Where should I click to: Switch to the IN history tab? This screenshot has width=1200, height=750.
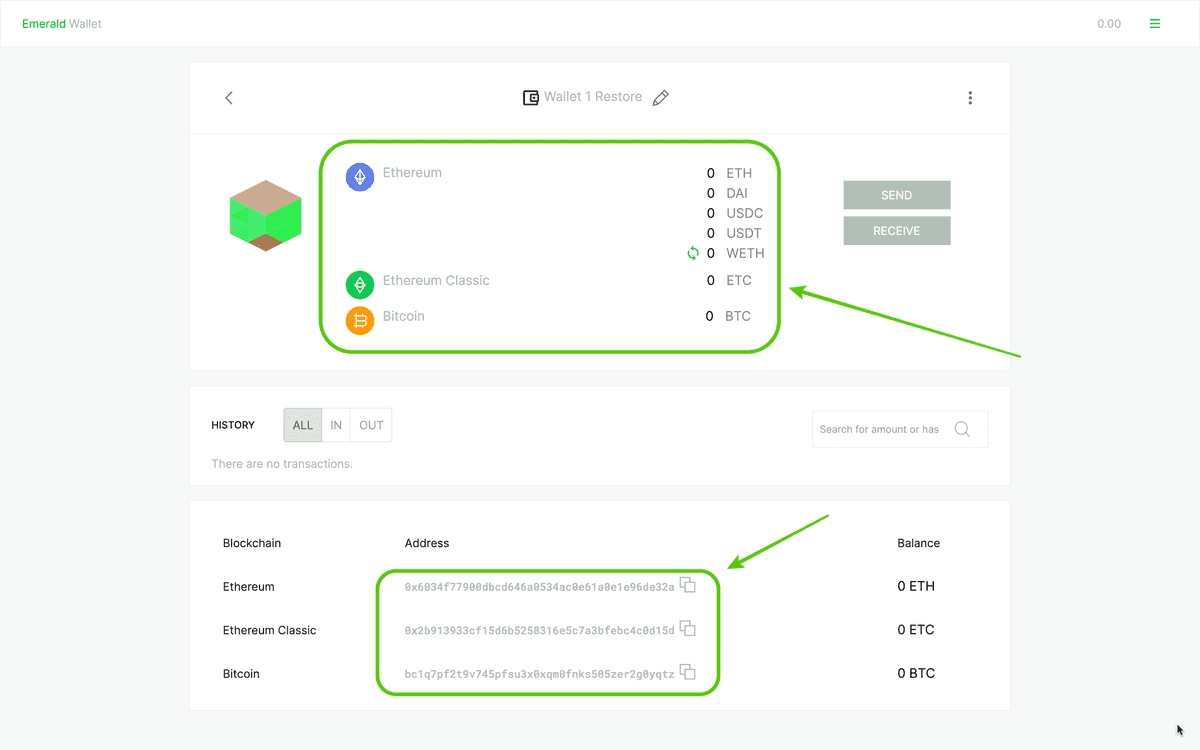[x=336, y=424]
